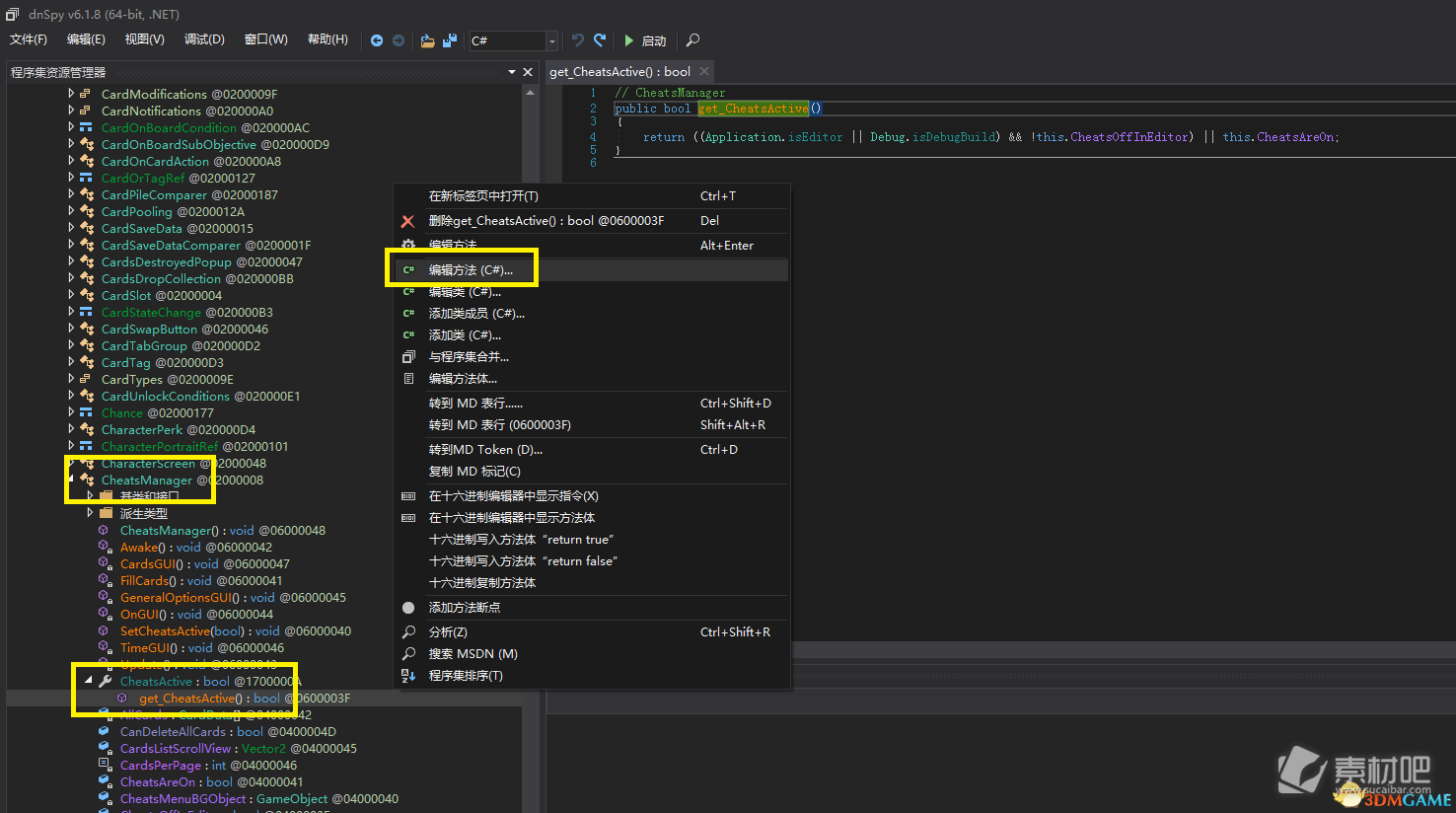Screen dimensions: 1456x813
Task: Choose 编辑类 (C#)... in context menu
Action: click(x=592, y=292)
